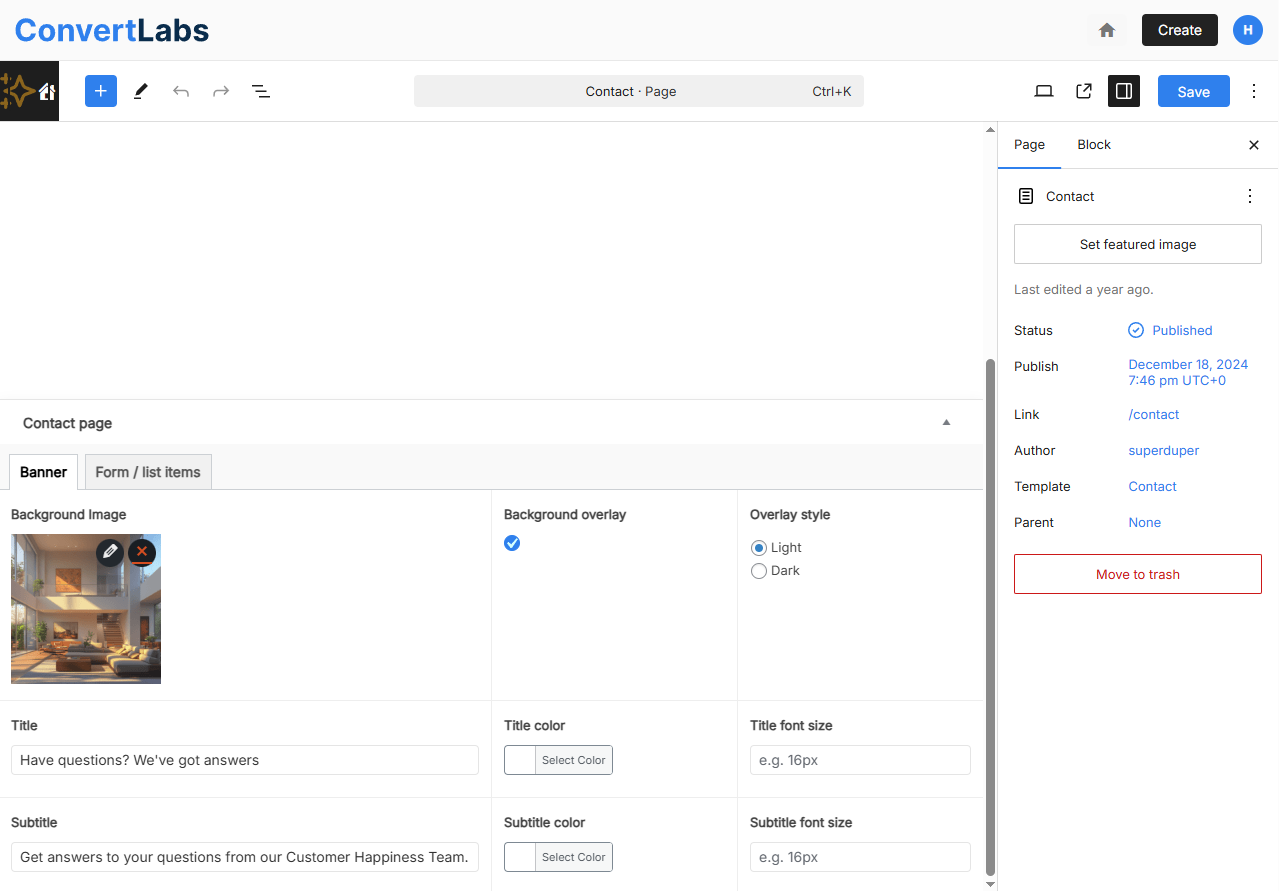Open the document overview list icon

(x=261, y=91)
